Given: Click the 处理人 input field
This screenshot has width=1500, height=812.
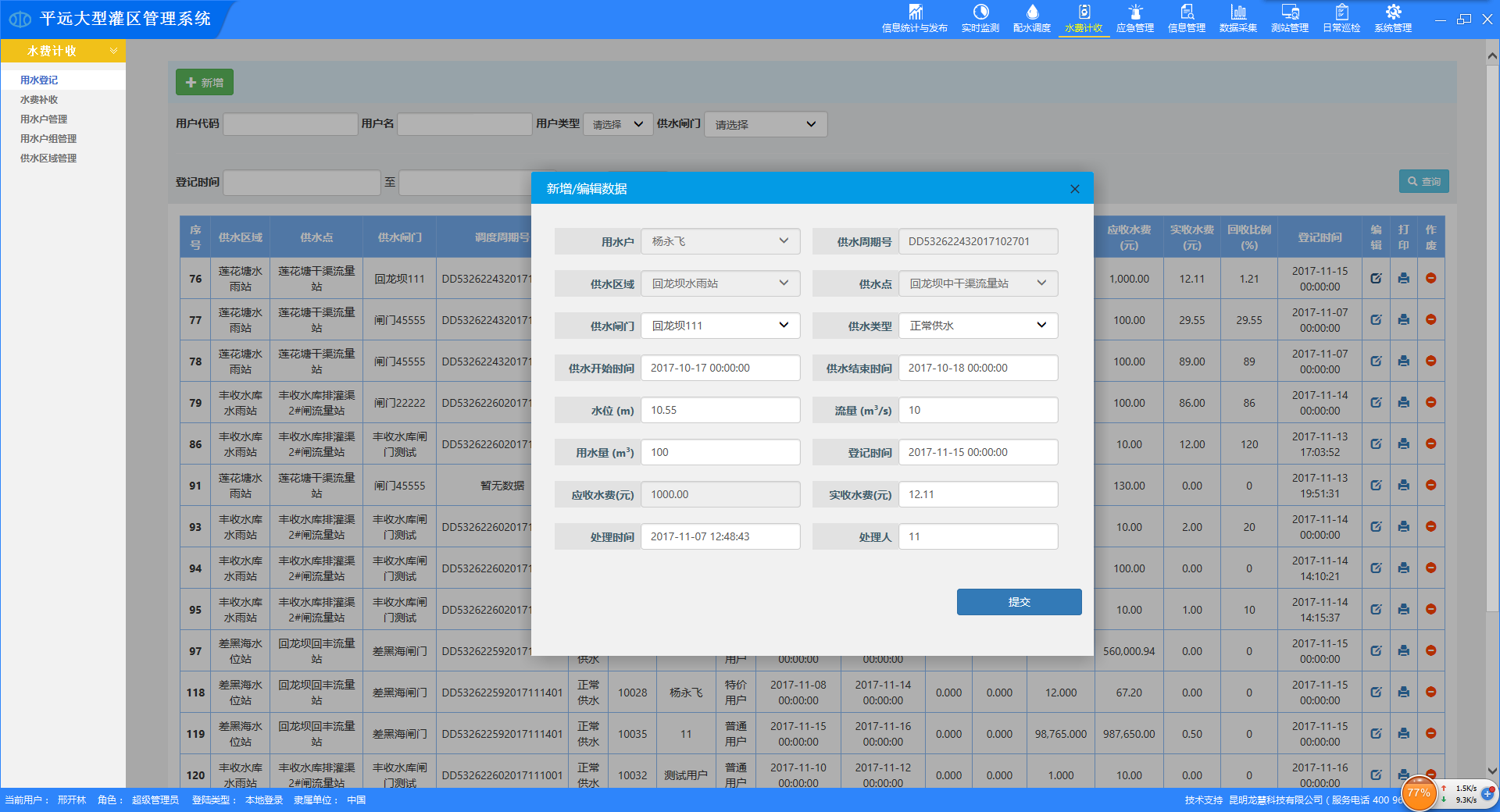Looking at the screenshot, I should coord(978,536).
